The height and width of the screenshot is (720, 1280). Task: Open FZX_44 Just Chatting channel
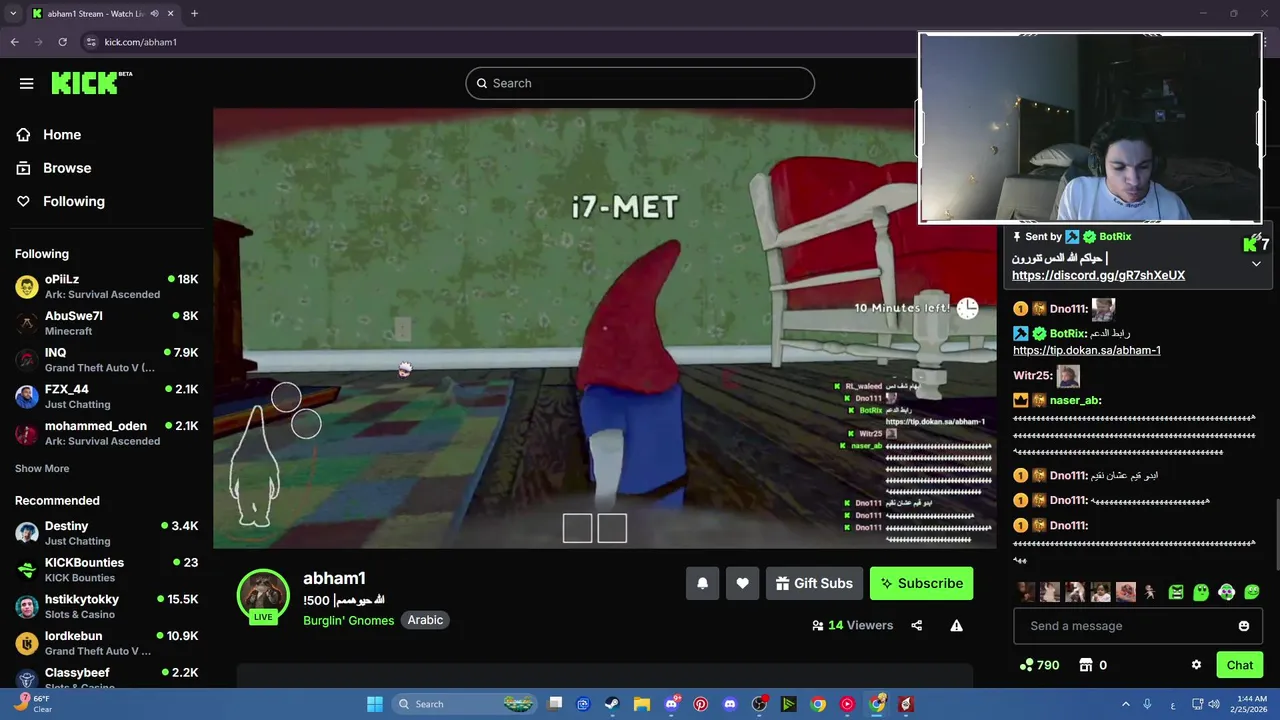pyautogui.click(x=106, y=396)
